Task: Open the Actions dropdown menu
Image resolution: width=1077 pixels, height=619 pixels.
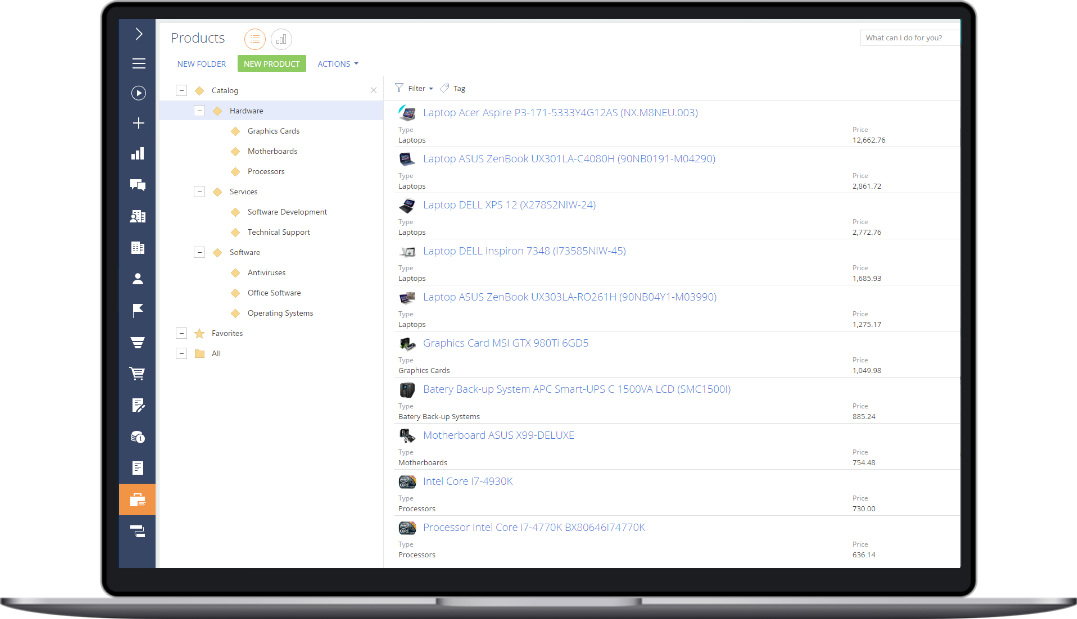Action: pyautogui.click(x=337, y=64)
